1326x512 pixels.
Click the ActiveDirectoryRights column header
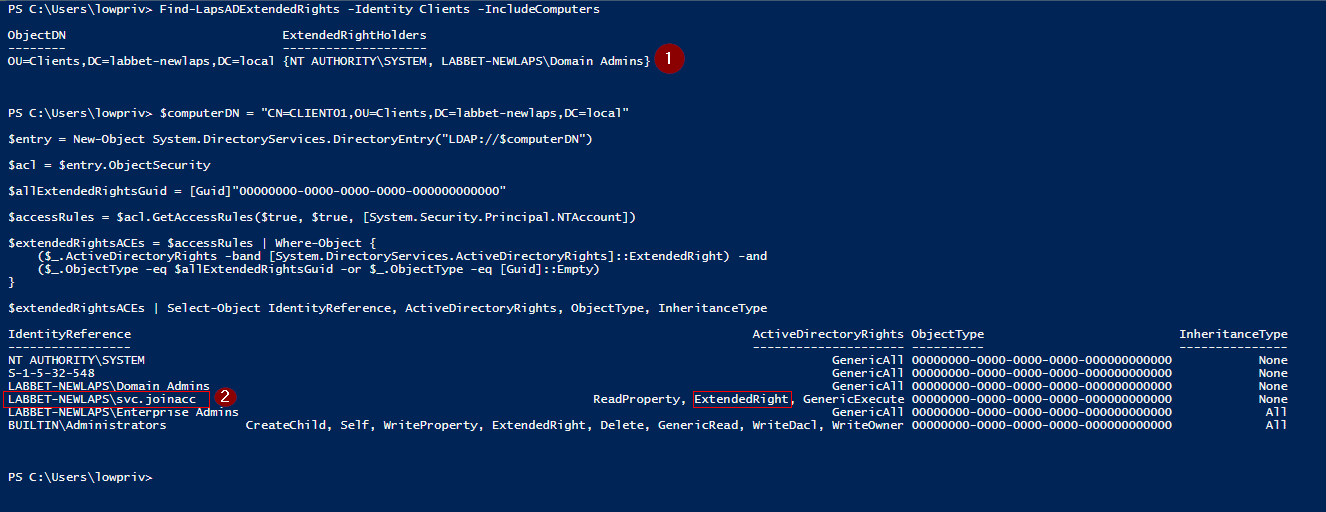[828, 334]
